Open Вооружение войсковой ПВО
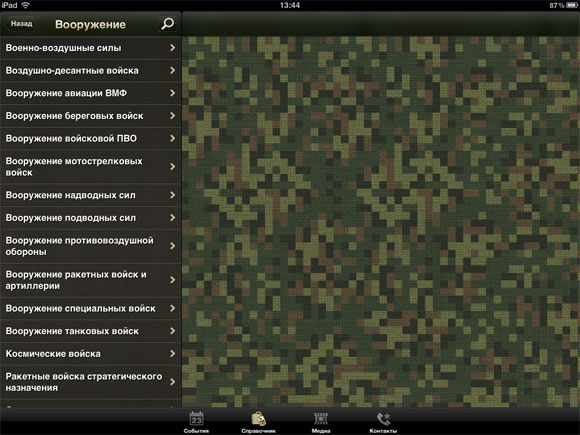580x435 pixels. tap(91, 138)
